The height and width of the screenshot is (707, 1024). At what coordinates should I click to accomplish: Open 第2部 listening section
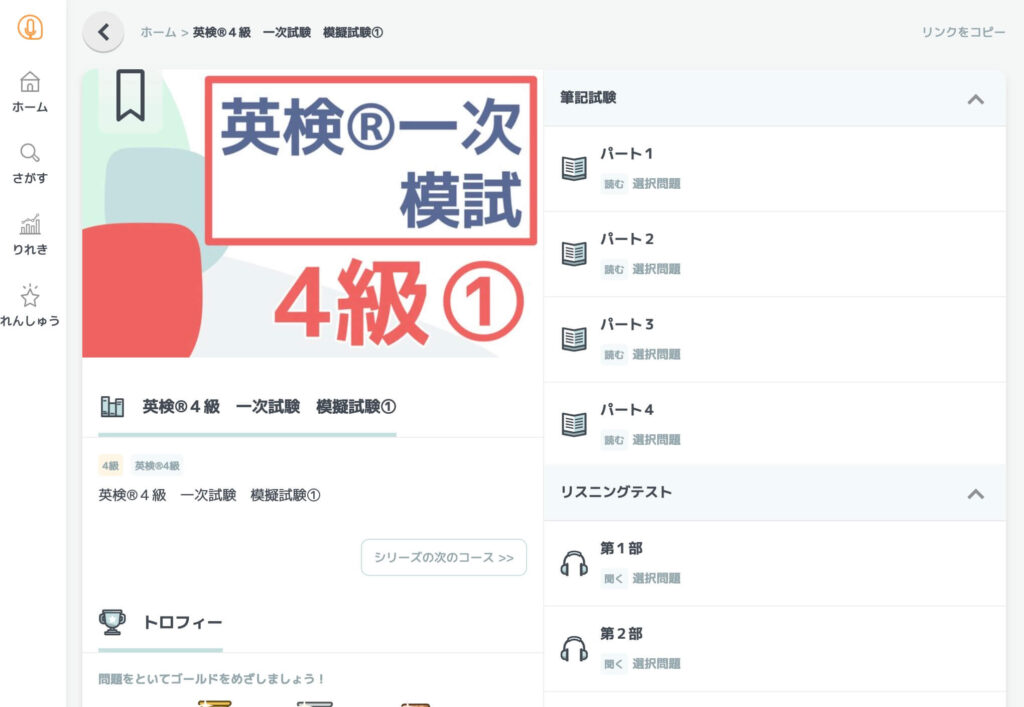pyautogui.click(x=774, y=647)
